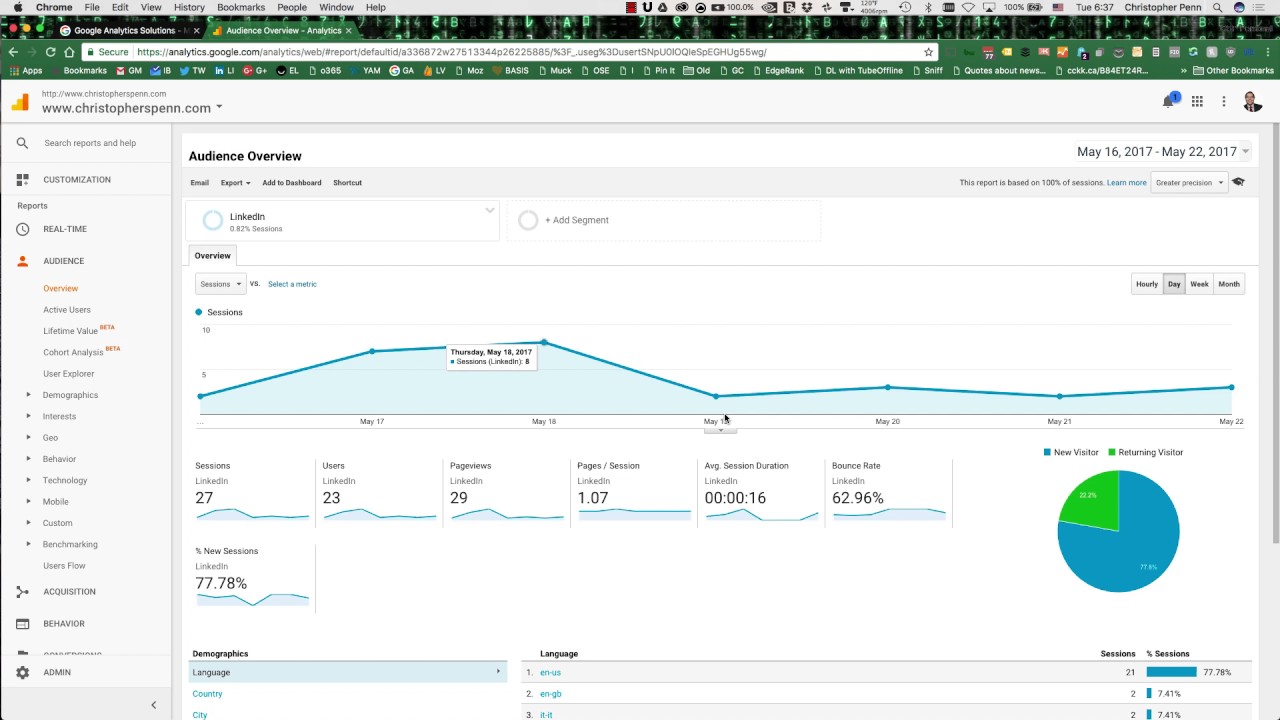Click the LinkedIn segment circle icon

pyautogui.click(x=212, y=221)
